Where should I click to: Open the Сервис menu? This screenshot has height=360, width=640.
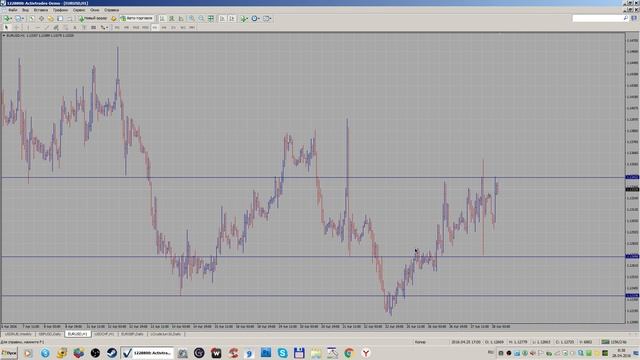[79, 10]
